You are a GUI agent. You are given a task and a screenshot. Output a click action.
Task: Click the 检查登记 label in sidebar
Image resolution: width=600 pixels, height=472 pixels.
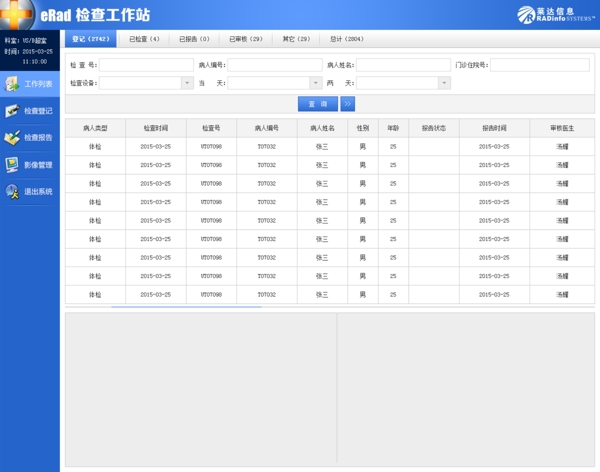38,111
